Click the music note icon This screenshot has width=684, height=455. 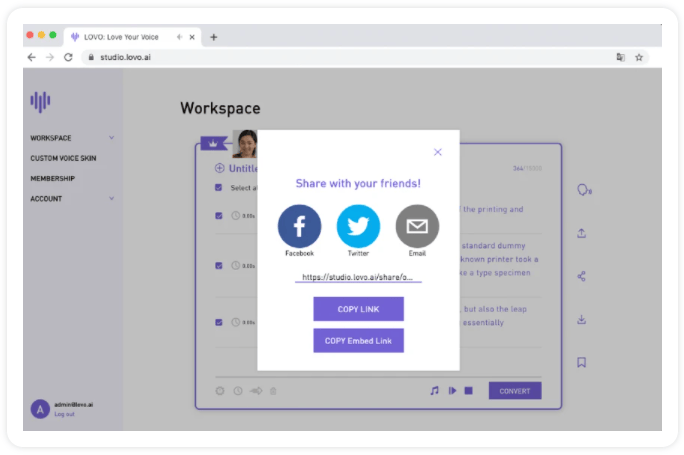pyautogui.click(x=434, y=391)
